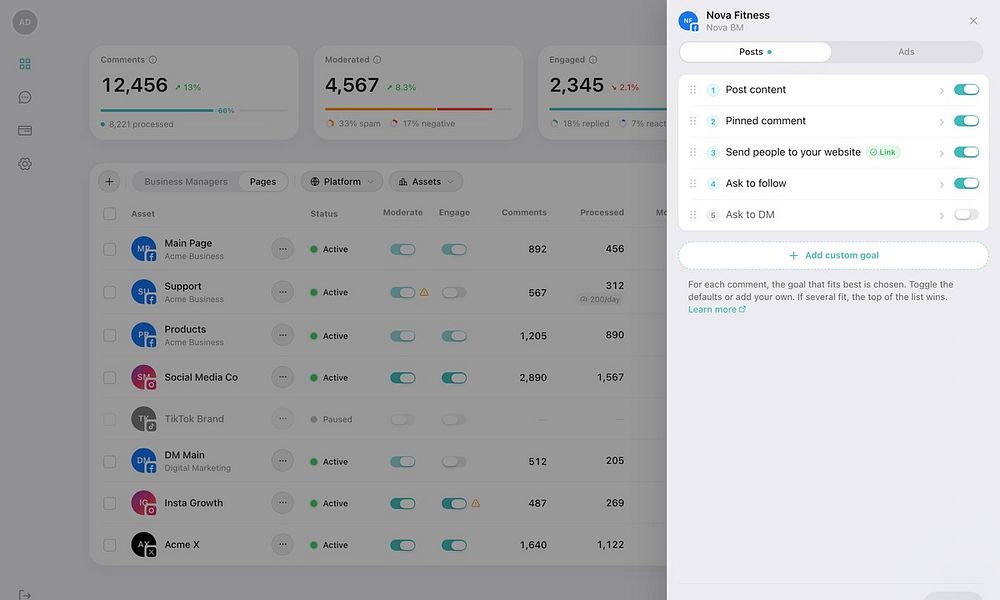Click the logout icon at bottom left
Screen dimensions: 1000x600
pyautogui.click(x=24, y=595)
